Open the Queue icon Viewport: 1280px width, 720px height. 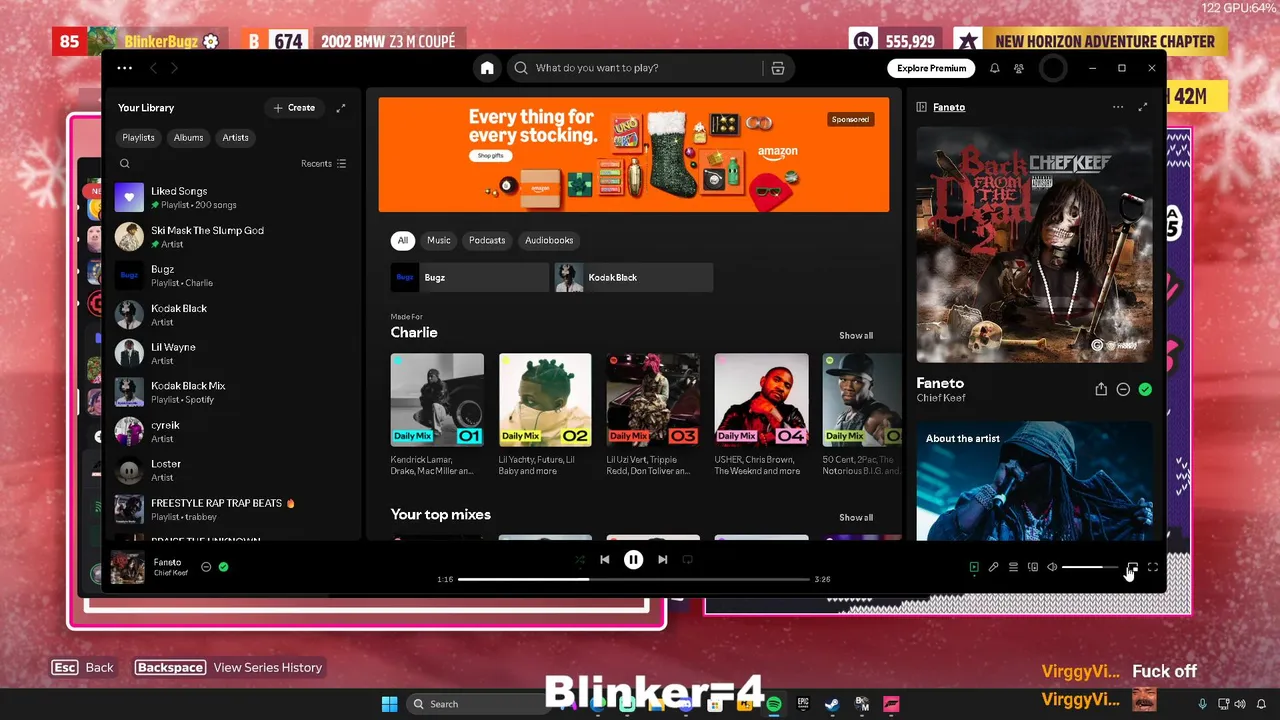point(1013,567)
